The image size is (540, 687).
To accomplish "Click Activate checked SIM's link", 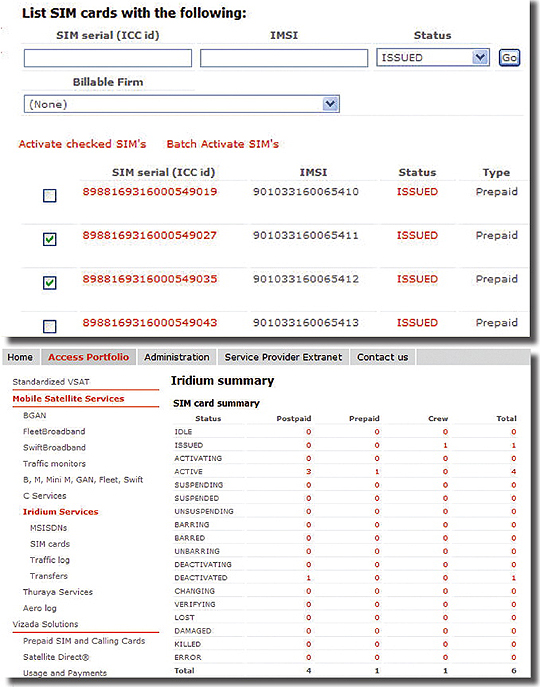I will tap(82, 144).
